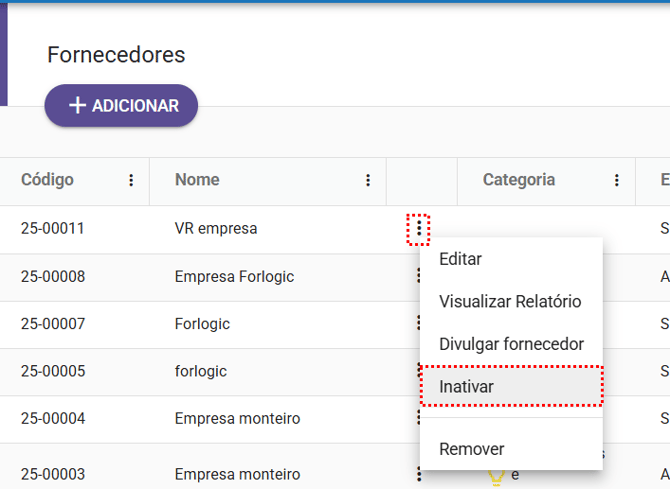Viewport: 670px width, 489px height.
Task: Click the three-dot icon for VR empresa
Action: coord(419,229)
